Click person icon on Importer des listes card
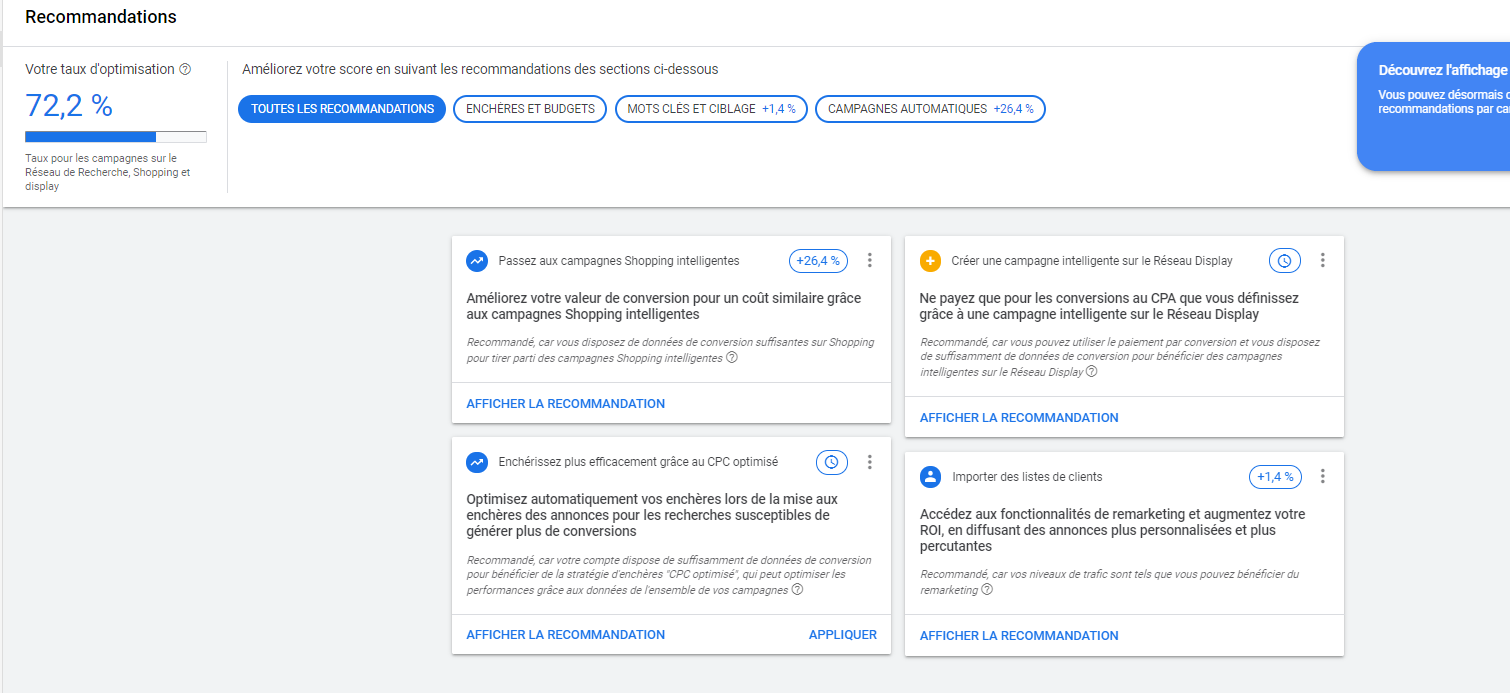This screenshot has height=693, width=1510. (x=930, y=477)
